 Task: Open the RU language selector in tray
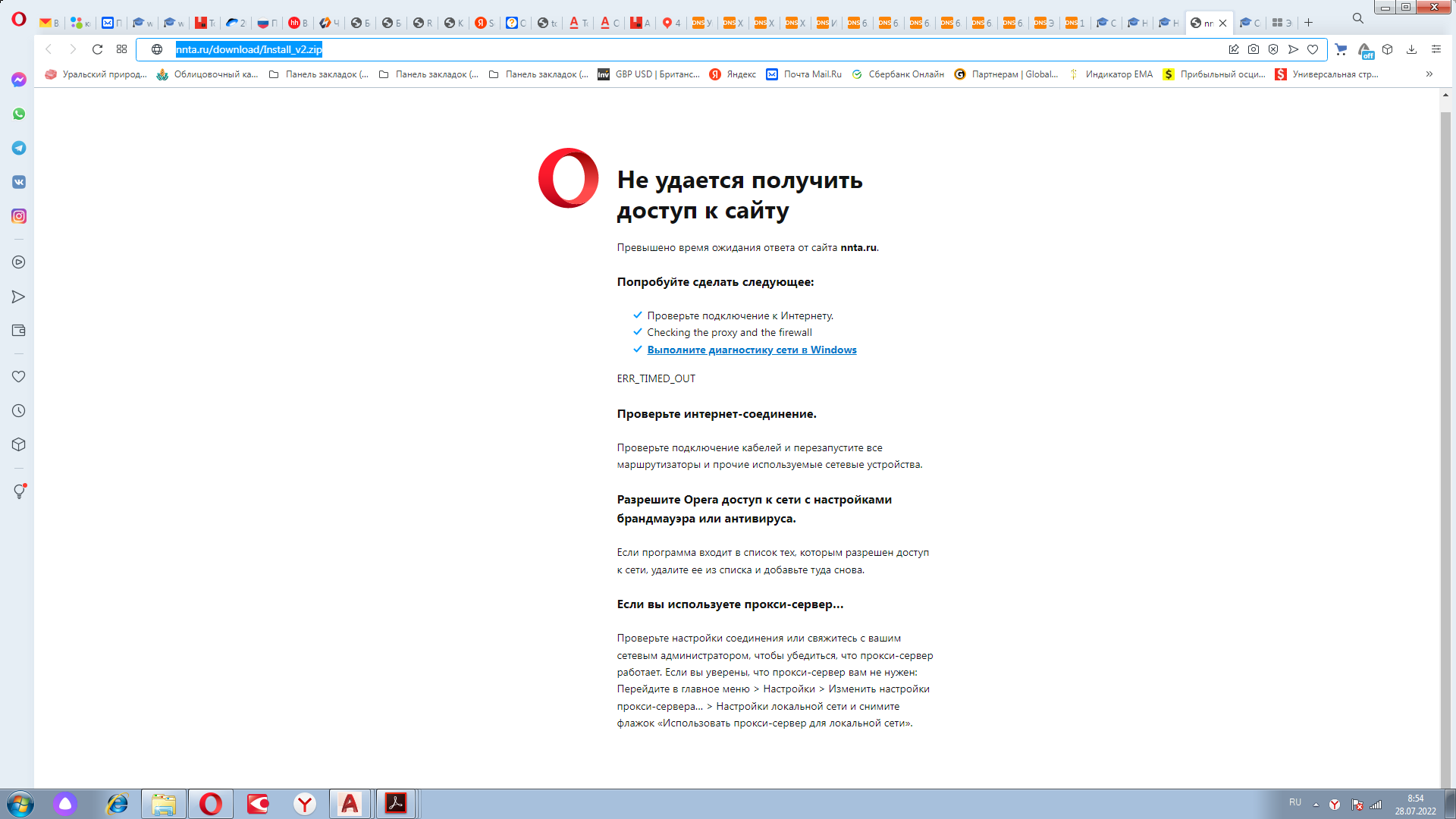[1295, 802]
